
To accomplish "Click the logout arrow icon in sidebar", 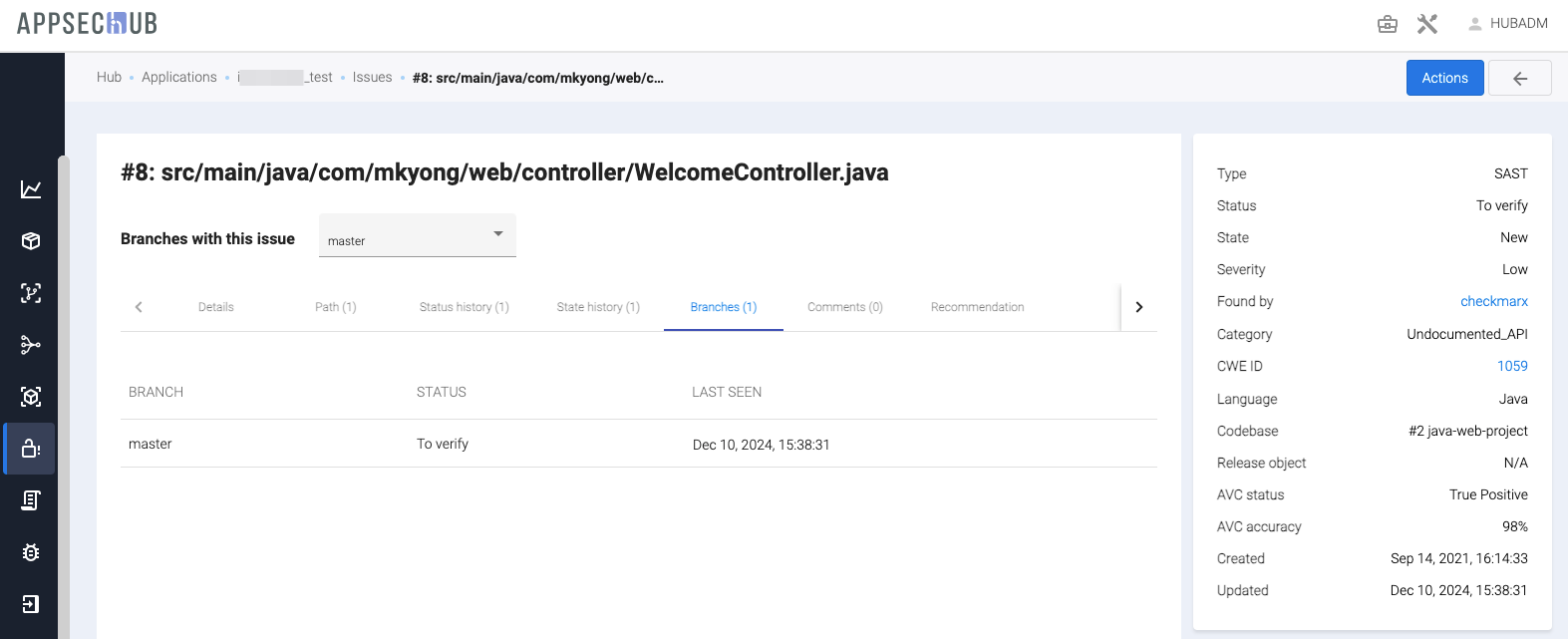I will click(31, 604).
